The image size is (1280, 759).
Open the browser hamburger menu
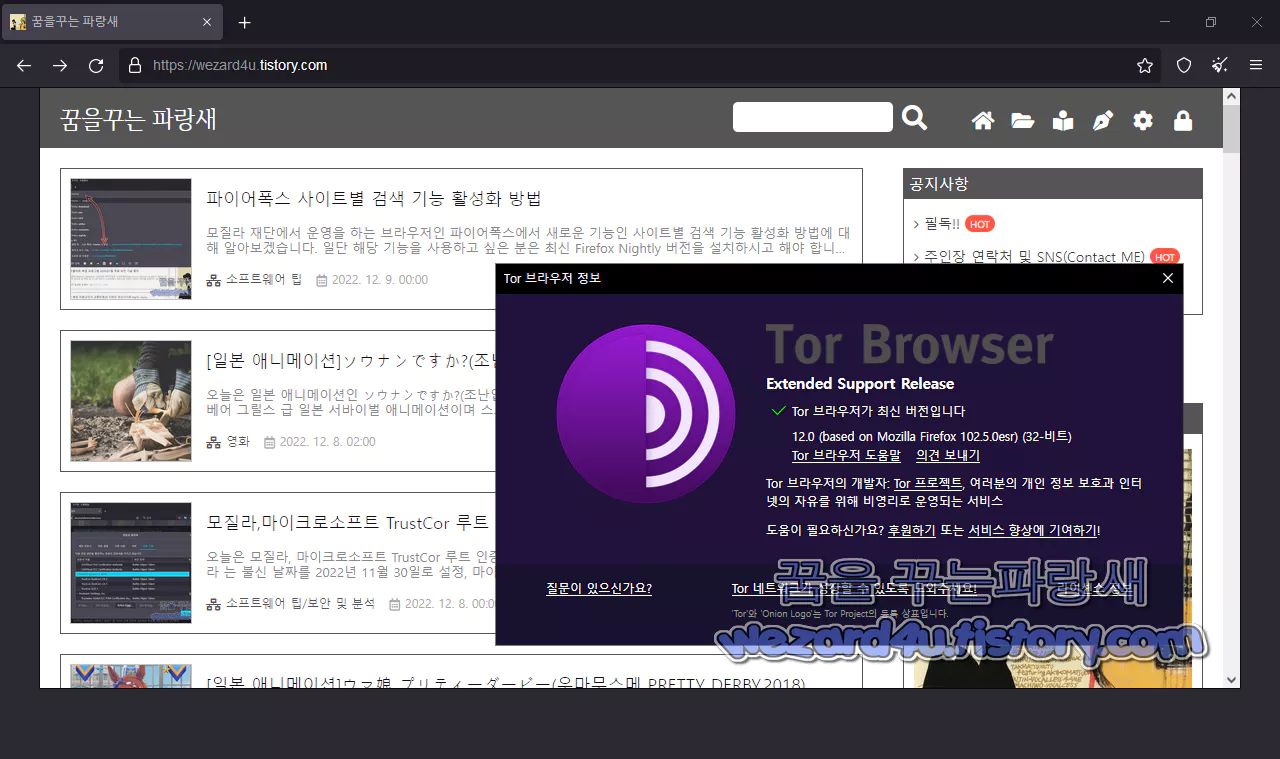pyautogui.click(x=1256, y=65)
